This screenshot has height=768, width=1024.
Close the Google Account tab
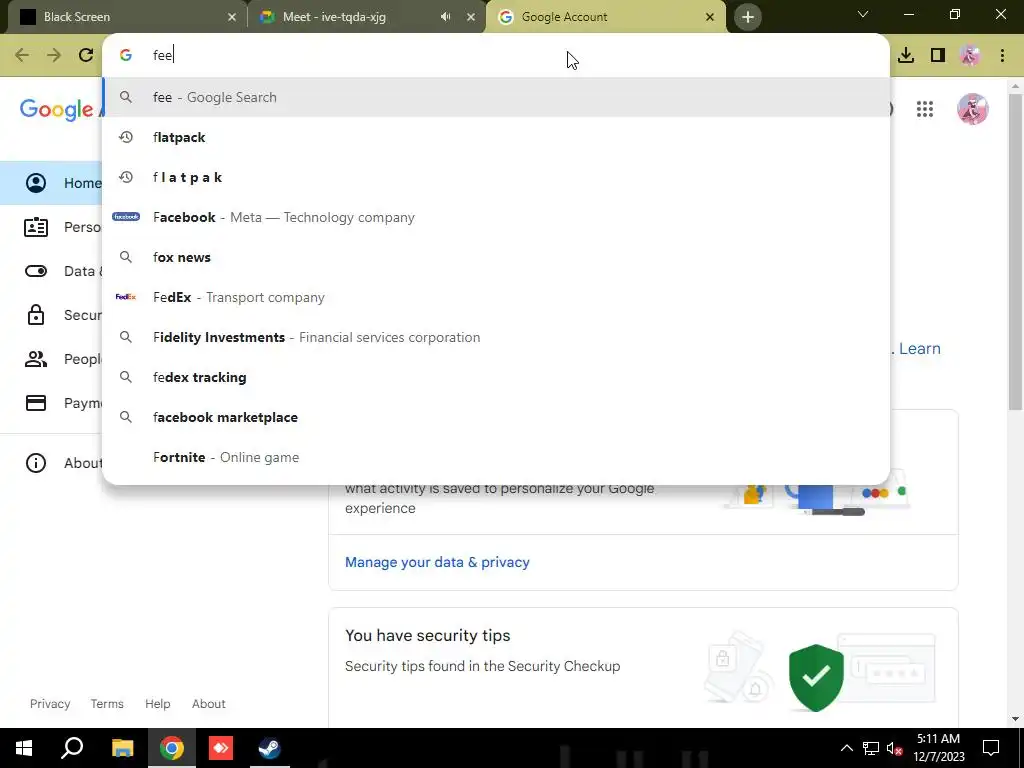[710, 17]
